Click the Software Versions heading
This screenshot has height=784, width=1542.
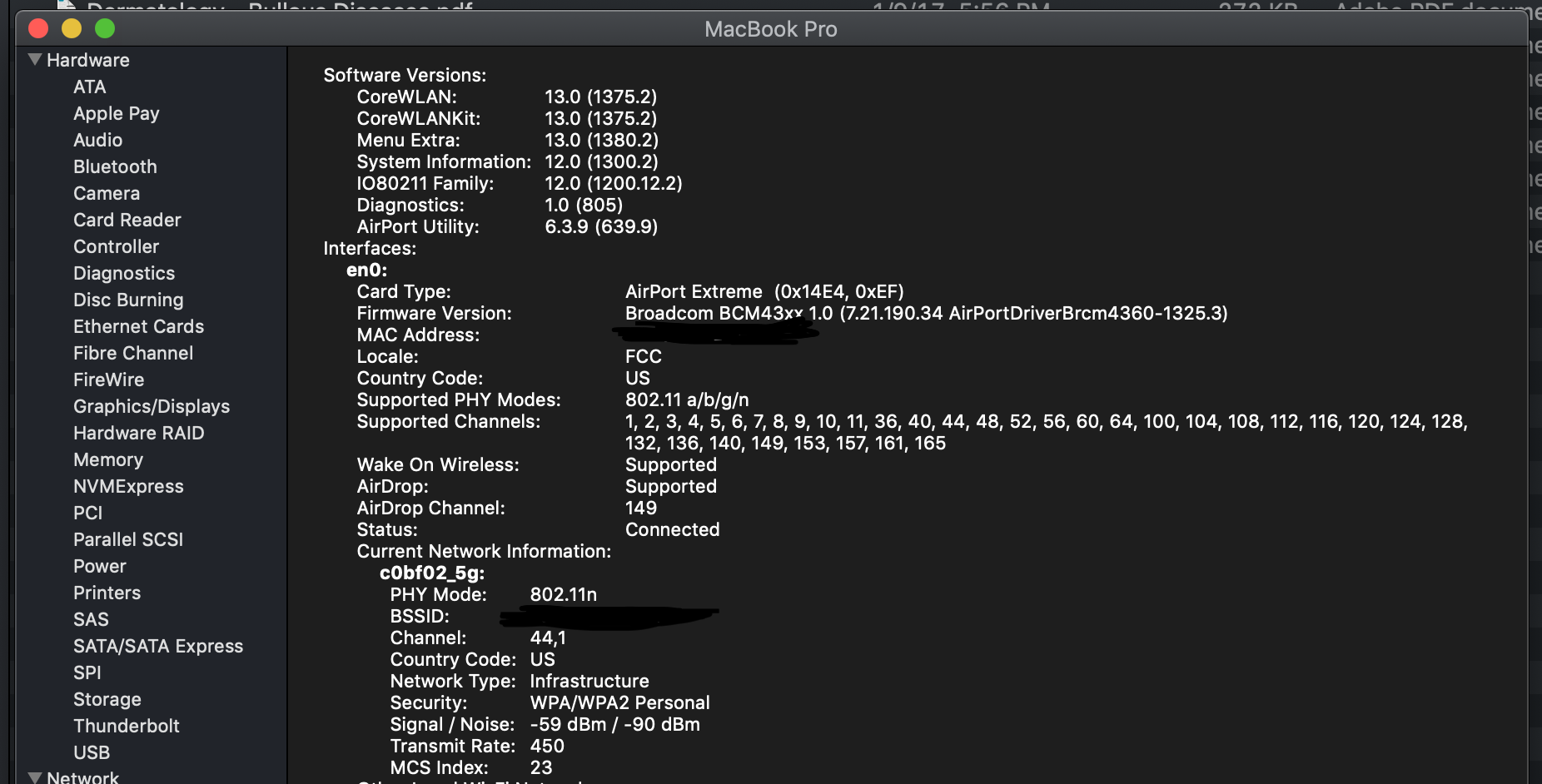click(405, 75)
